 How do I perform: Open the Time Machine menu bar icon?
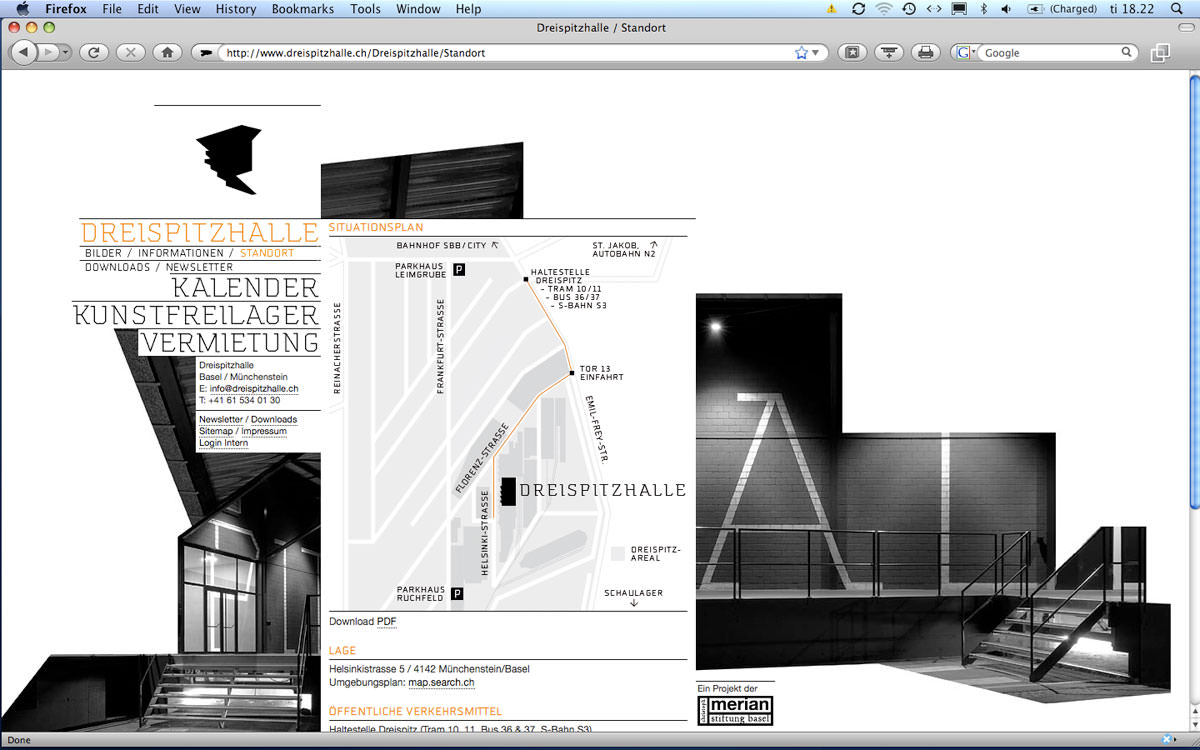pyautogui.click(x=908, y=9)
